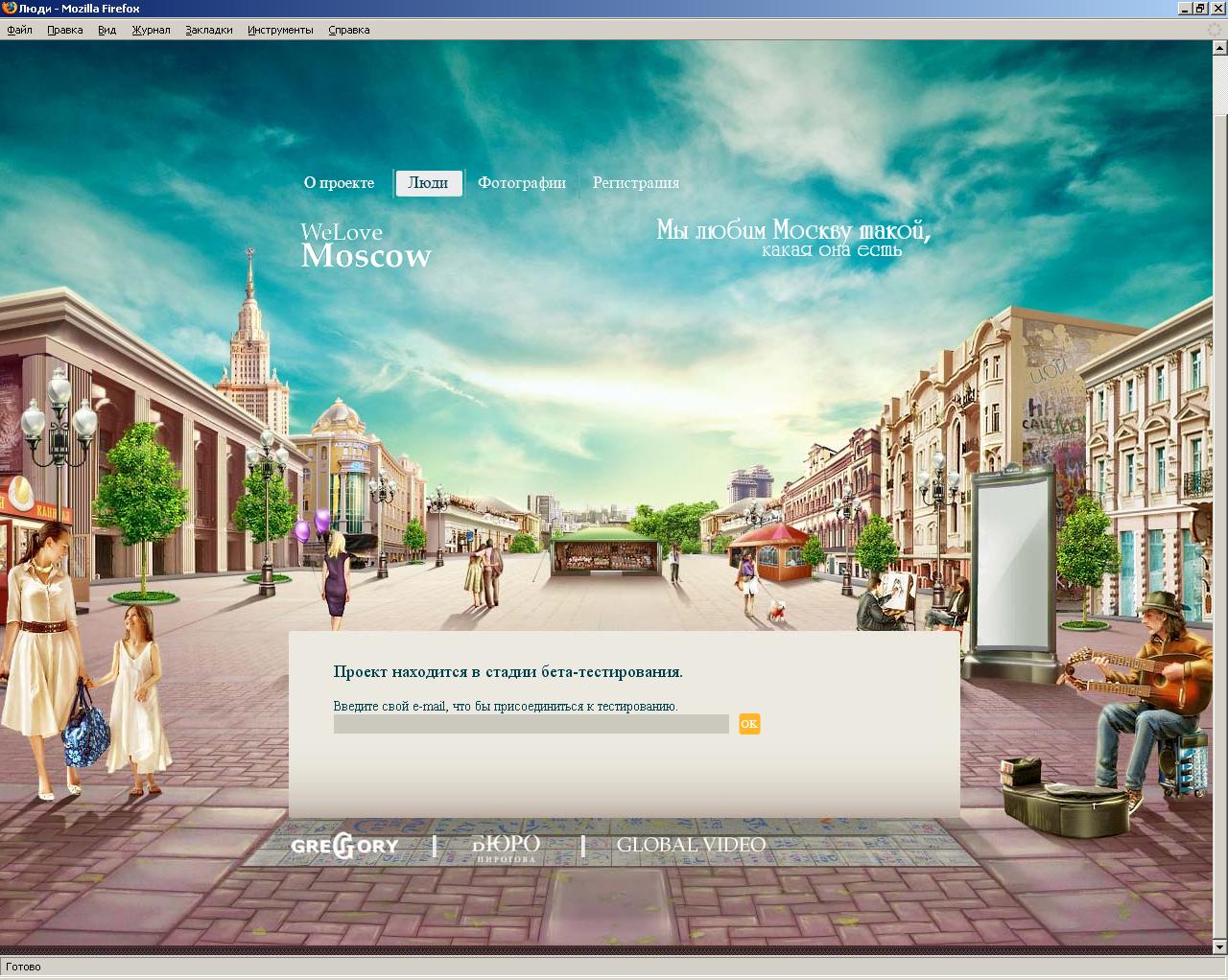Click the WeLove Moscow logo
The height and width of the screenshot is (980, 1228).
pos(366,246)
